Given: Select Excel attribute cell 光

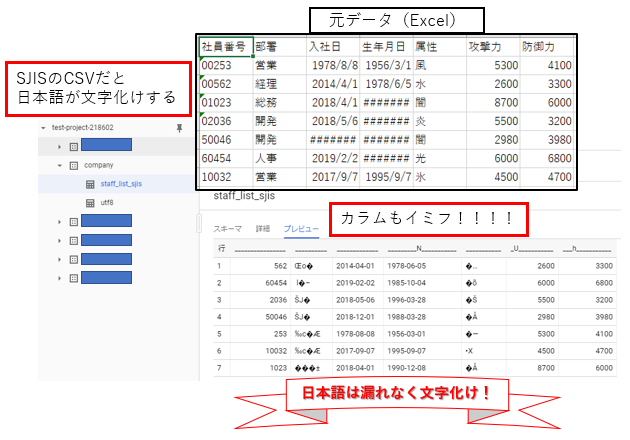Looking at the screenshot, I should [440, 158].
